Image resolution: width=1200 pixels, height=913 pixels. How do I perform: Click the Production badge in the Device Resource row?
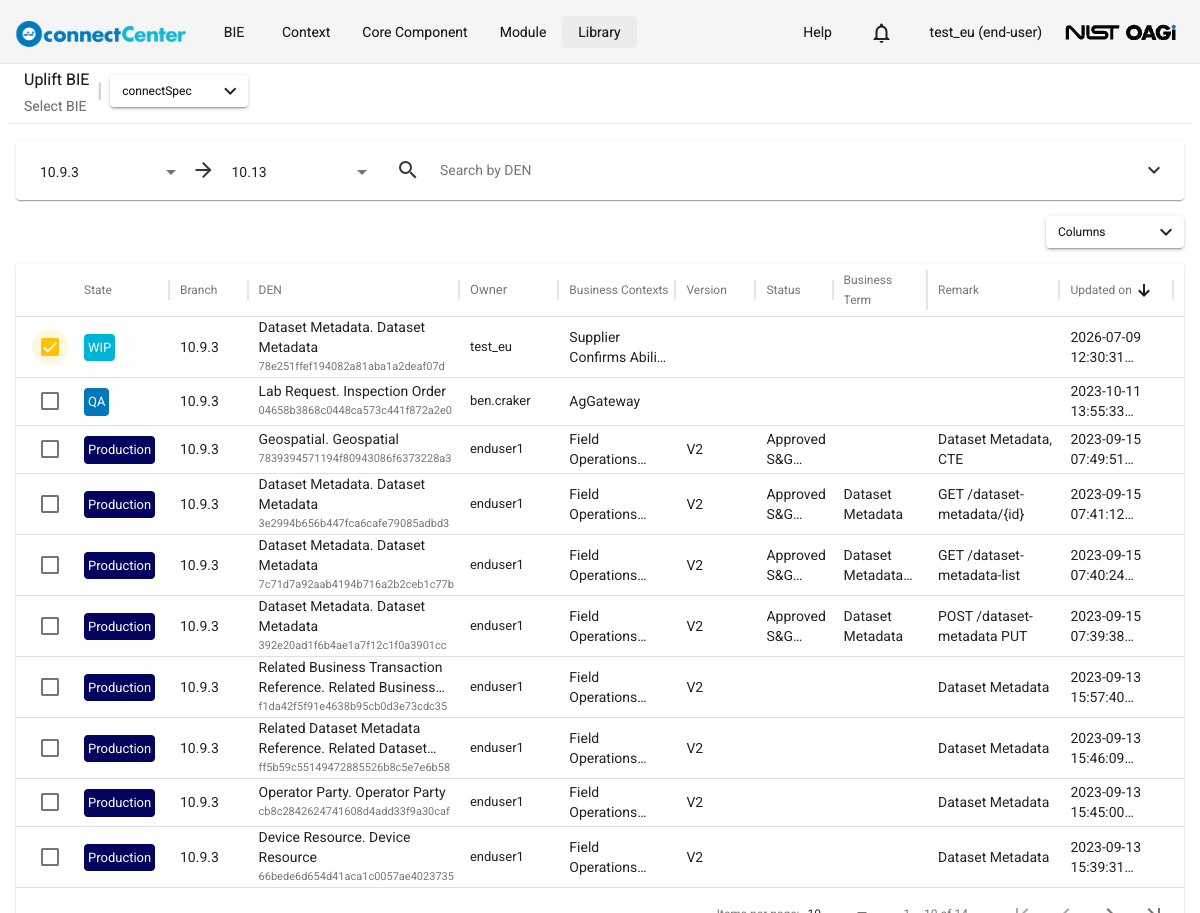tap(119, 858)
